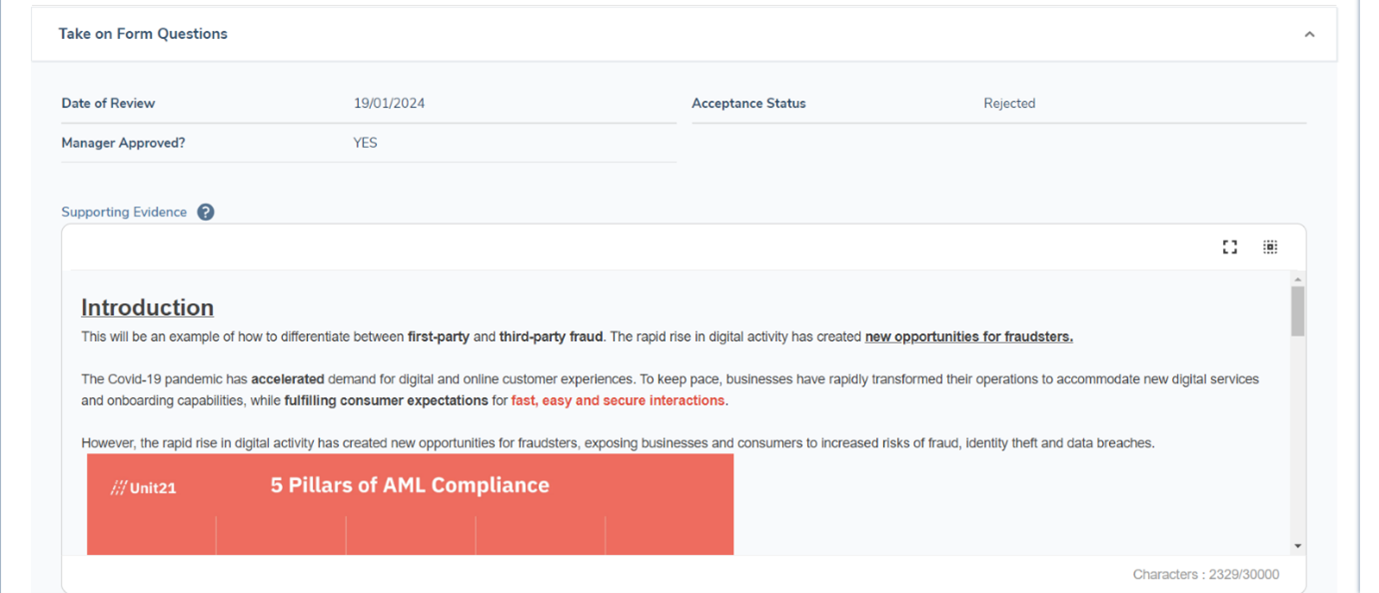Click the editor scrollbar up arrow

tap(1298, 279)
